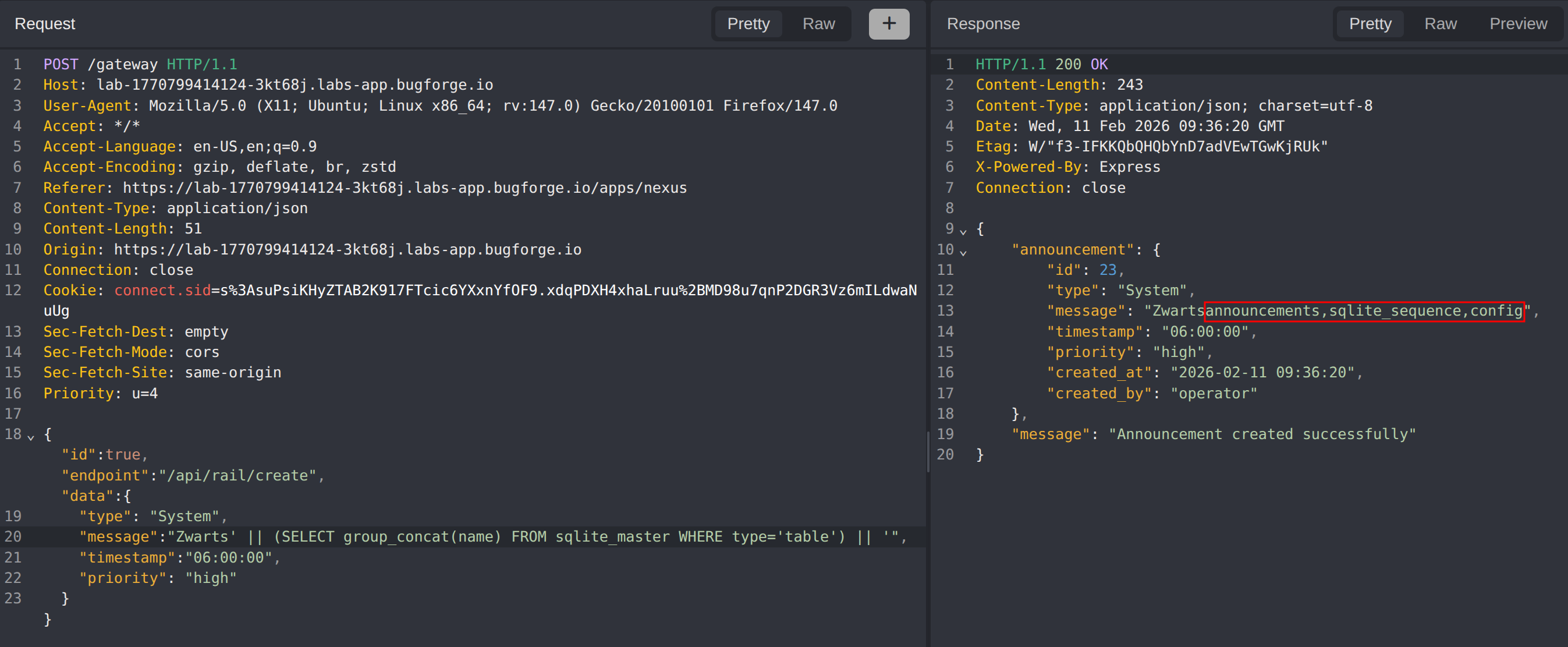Click the plus button in Request panel

pos(888,24)
